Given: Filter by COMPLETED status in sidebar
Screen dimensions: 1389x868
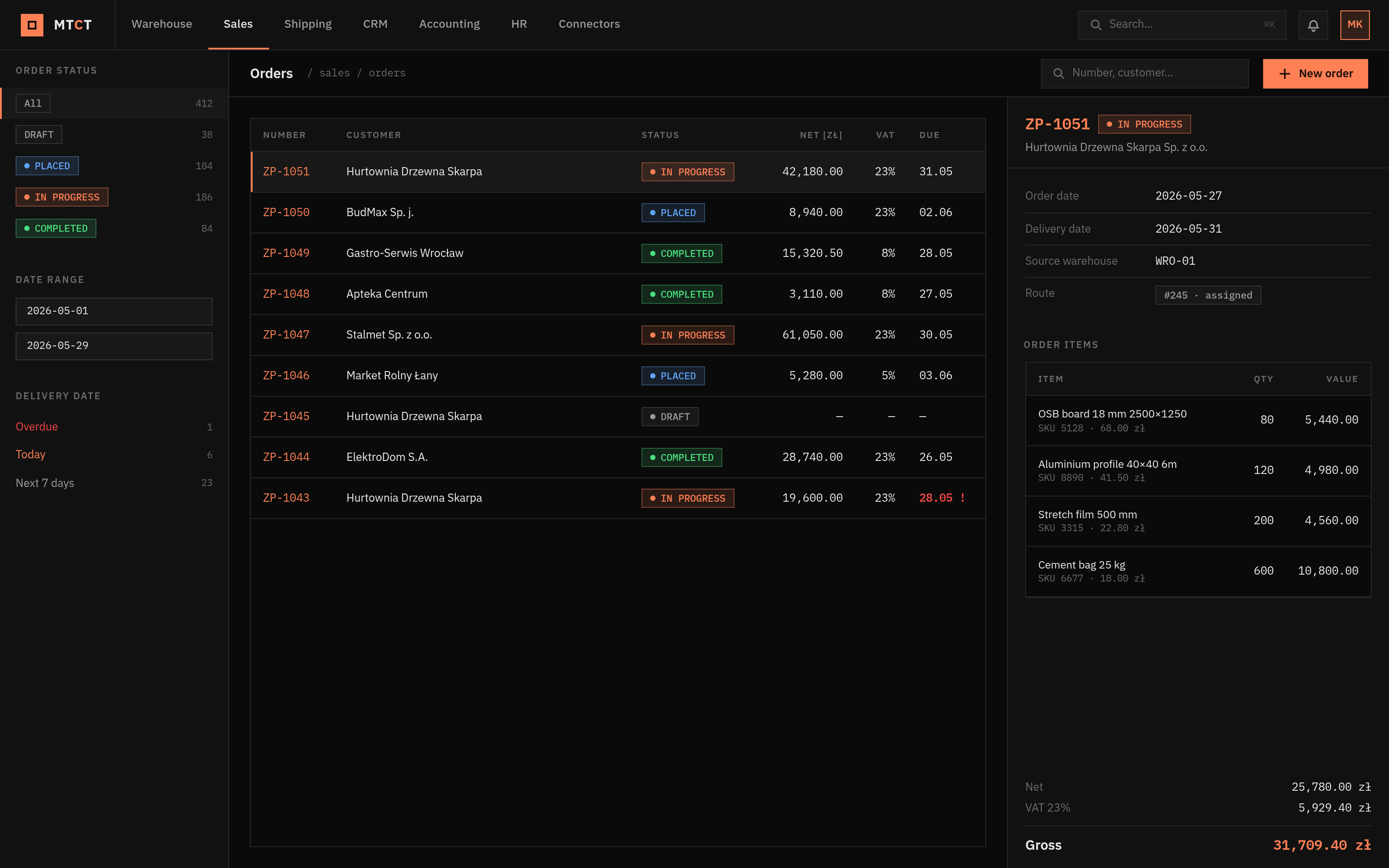Looking at the screenshot, I should click(x=114, y=228).
